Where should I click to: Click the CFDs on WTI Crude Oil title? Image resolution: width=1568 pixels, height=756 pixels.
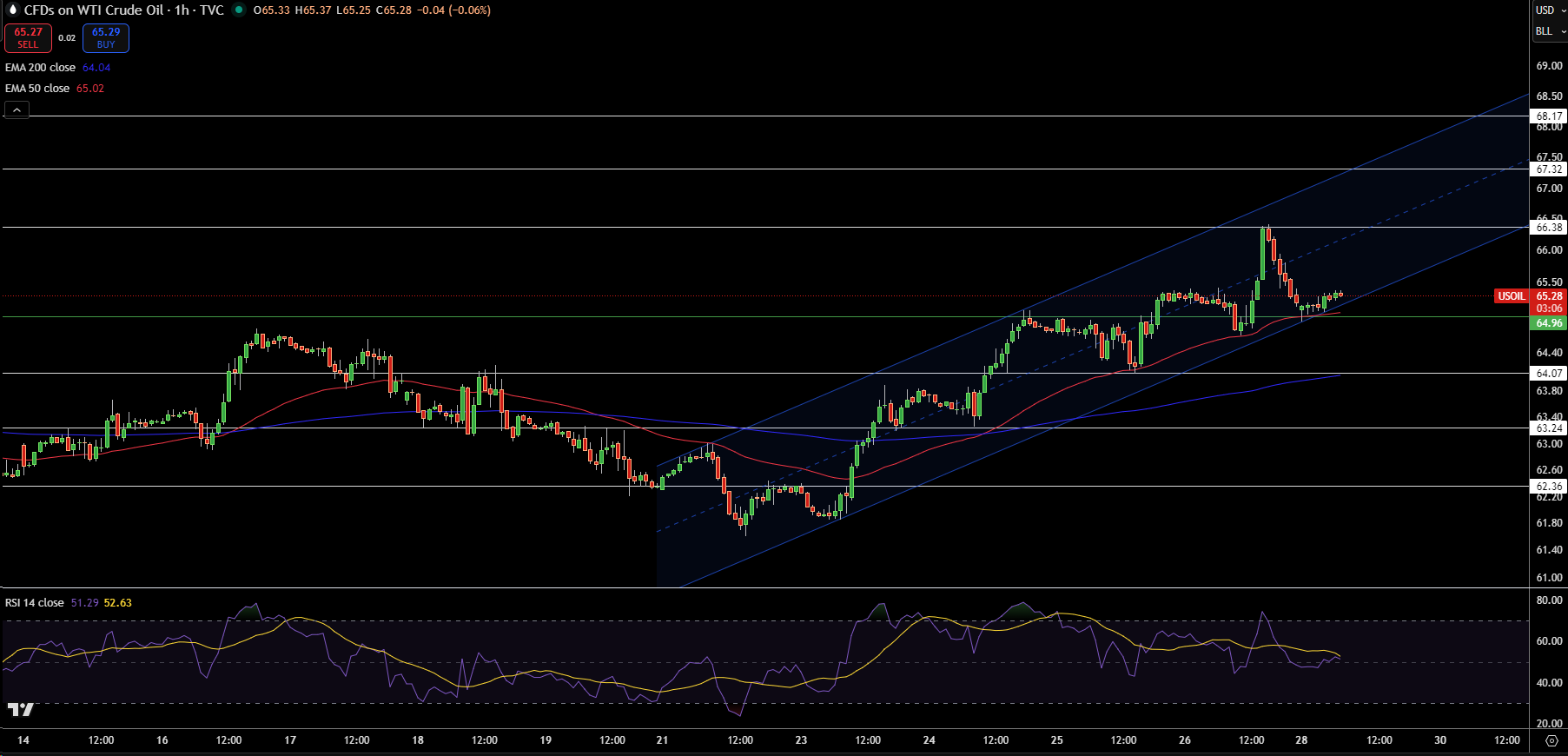tap(93, 10)
